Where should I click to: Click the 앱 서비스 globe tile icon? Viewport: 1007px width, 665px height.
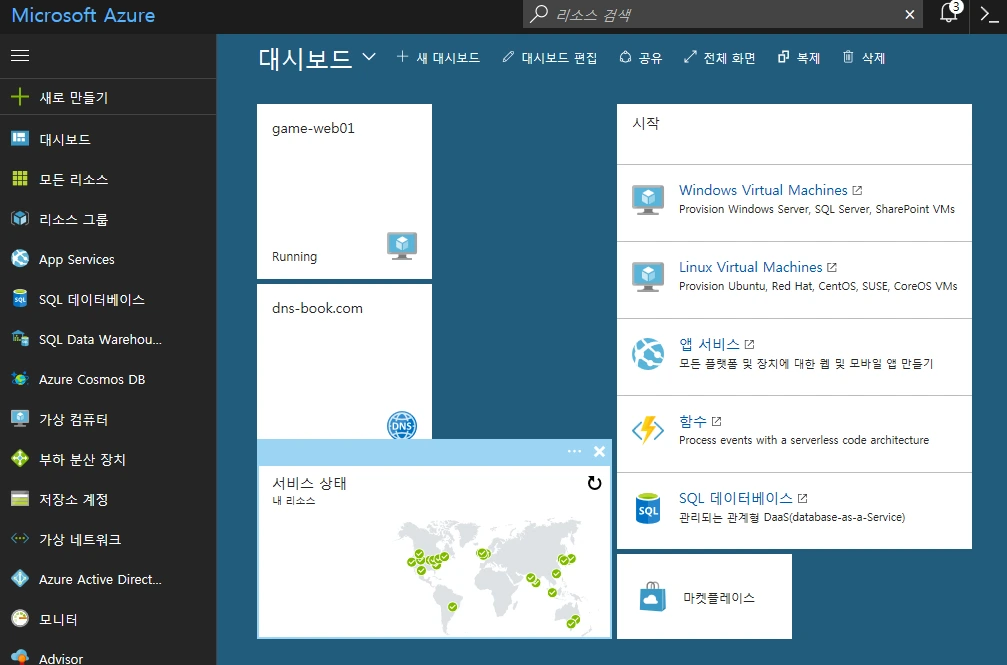[647, 354]
